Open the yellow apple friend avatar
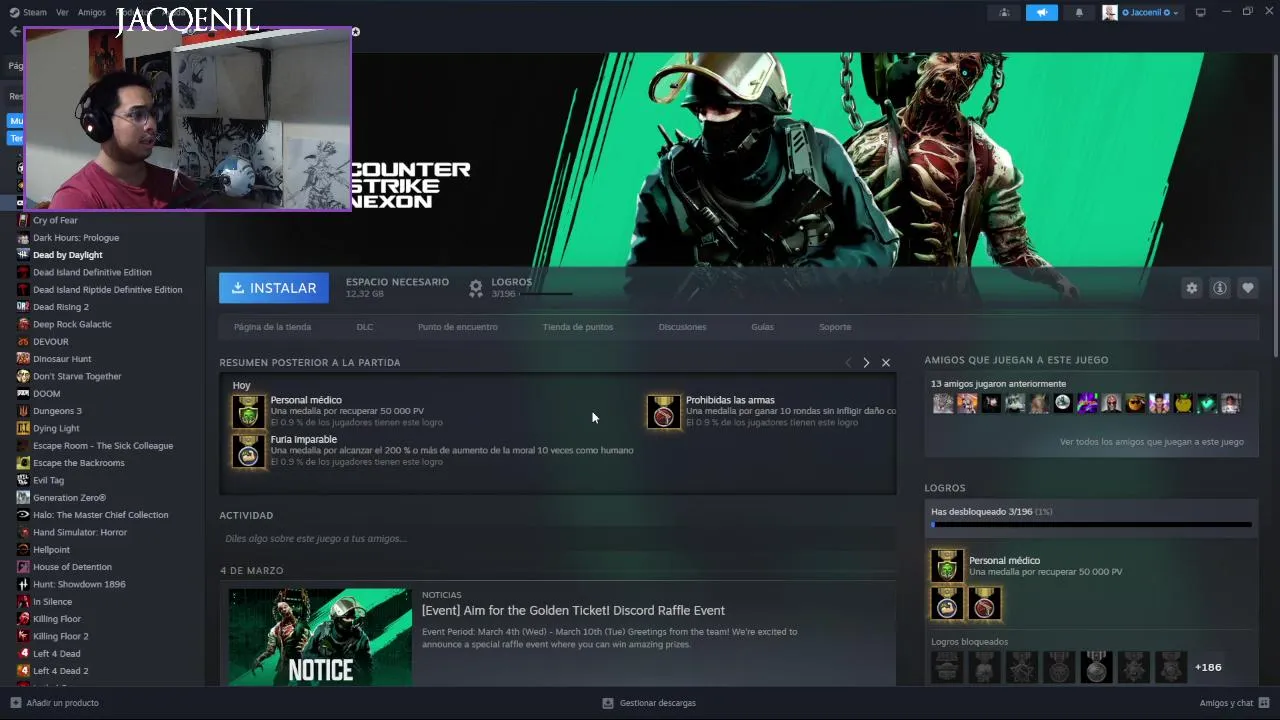This screenshot has height=720, width=1280. 1183,403
